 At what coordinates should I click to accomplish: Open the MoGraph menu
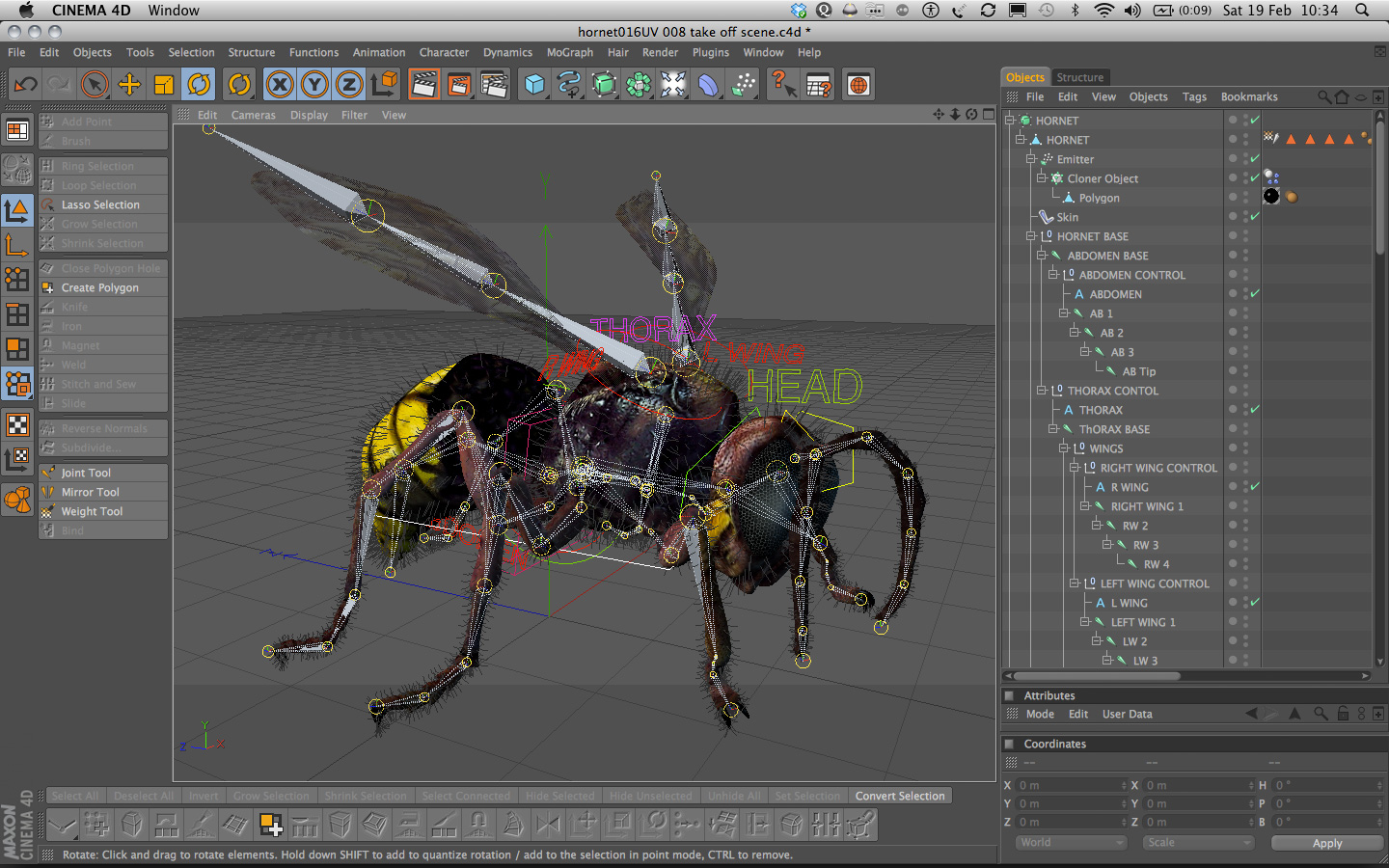569,52
